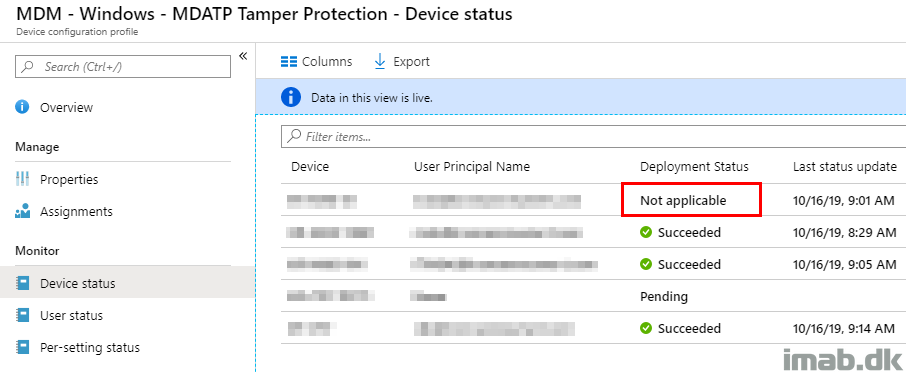This screenshot has height=372, width=906.
Task: Click the Per-setting status notebook icon
Action: [x=23, y=348]
